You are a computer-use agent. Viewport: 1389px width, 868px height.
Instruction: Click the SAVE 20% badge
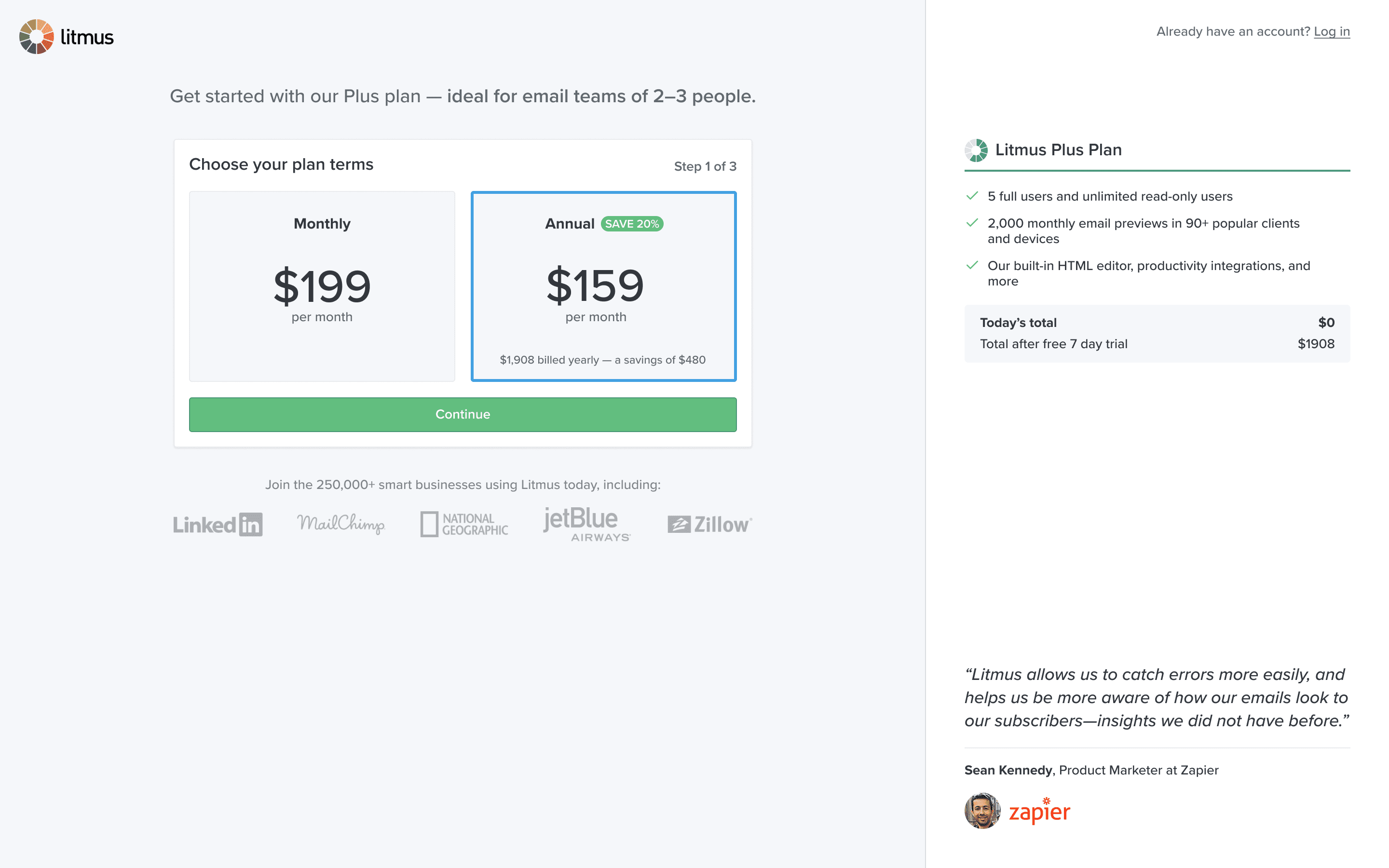pos(632,224)
